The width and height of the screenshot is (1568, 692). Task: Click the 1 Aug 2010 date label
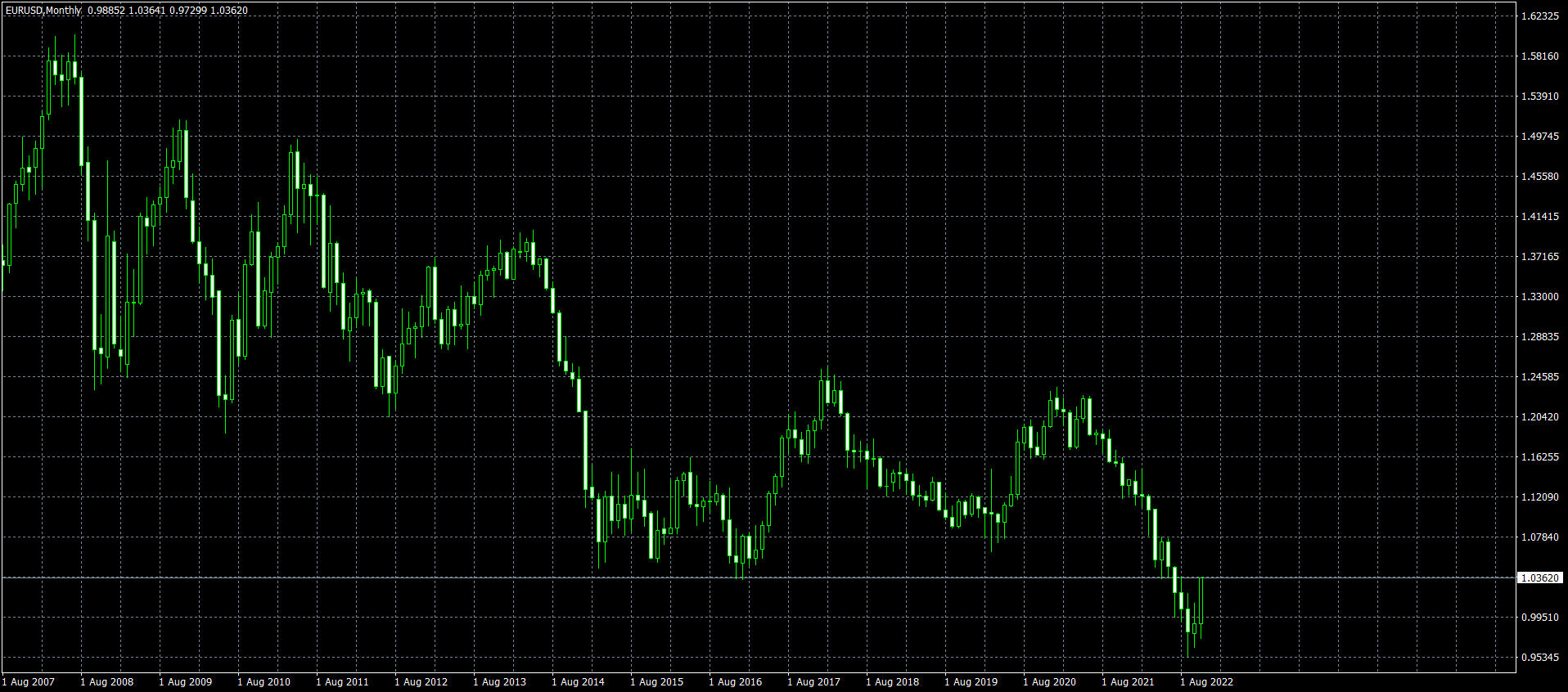[264, 682]
